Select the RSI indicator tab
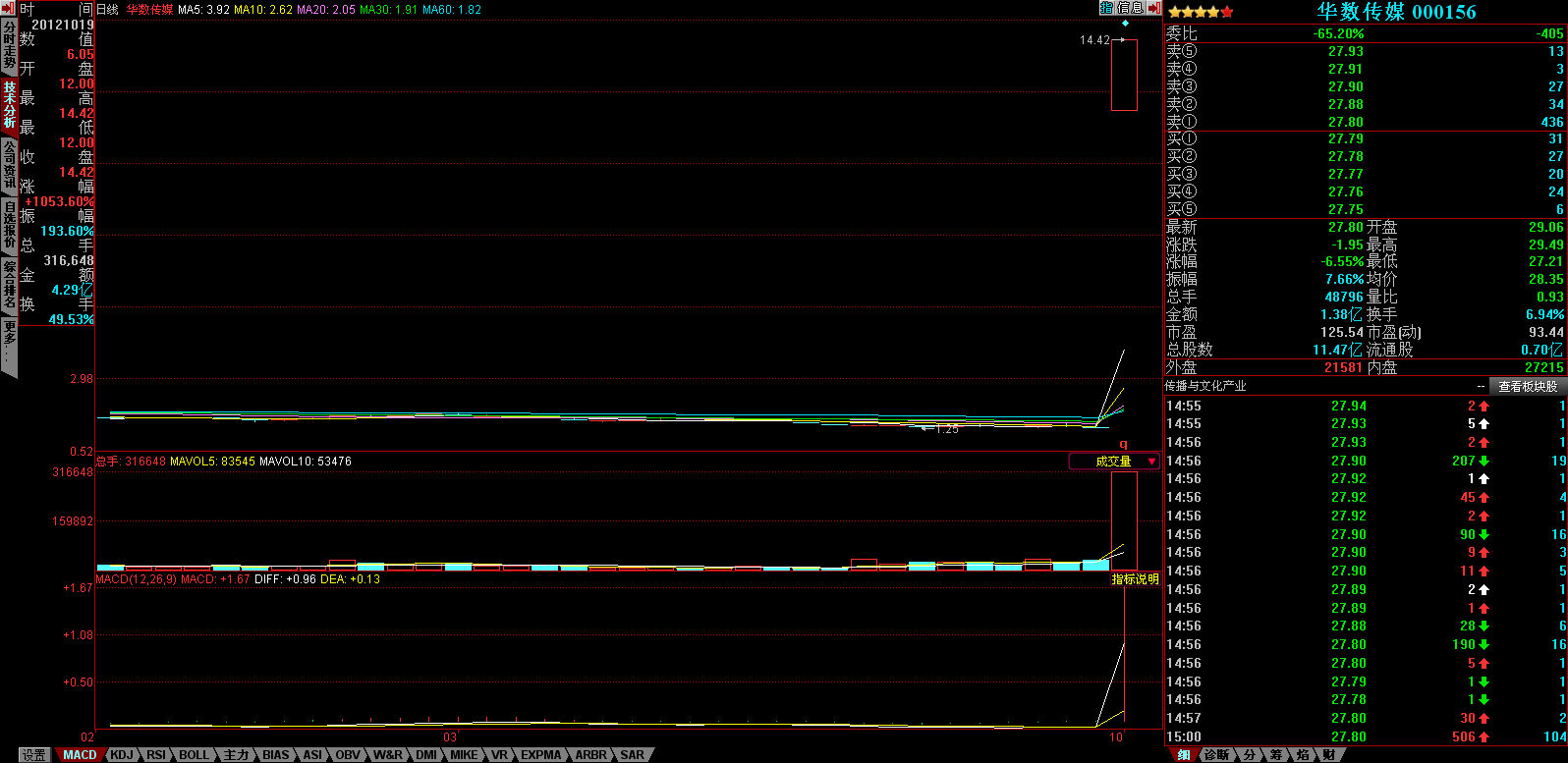The height and width of the screenshot is (763, 1568). (x=156, y=755)
